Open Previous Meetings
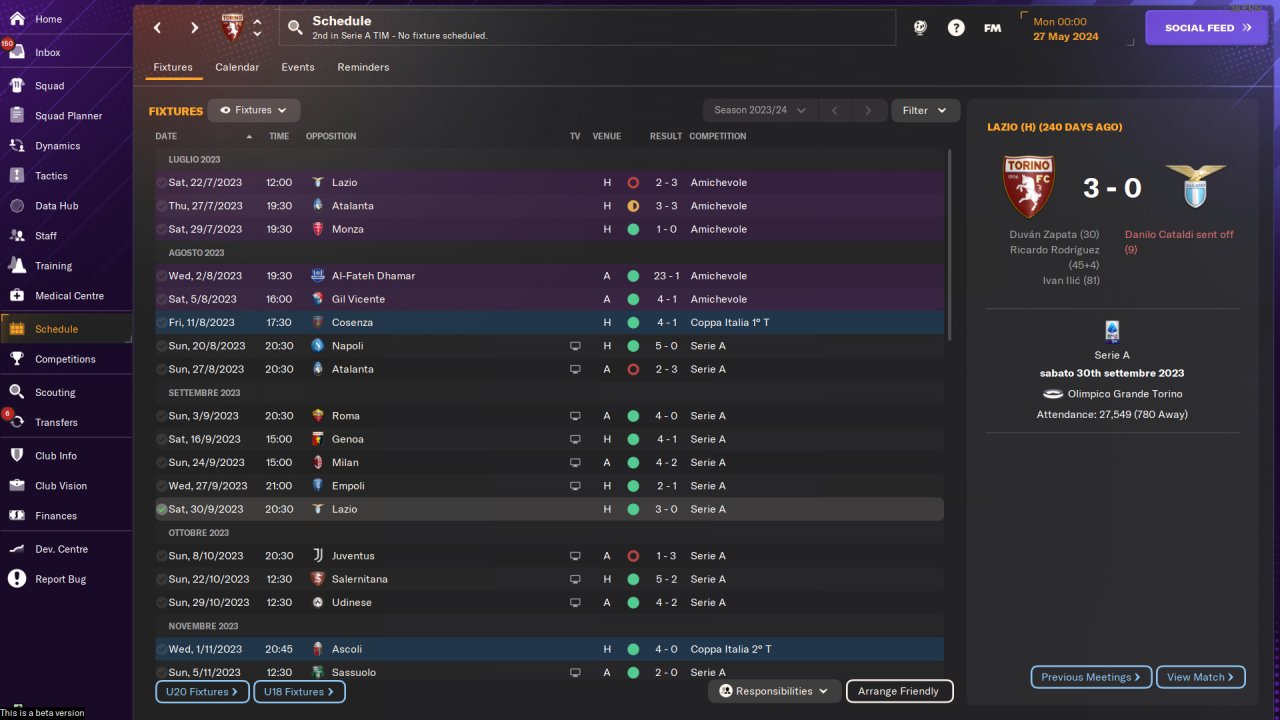This screenshot has width=1280, height=720. [1091, 677]
